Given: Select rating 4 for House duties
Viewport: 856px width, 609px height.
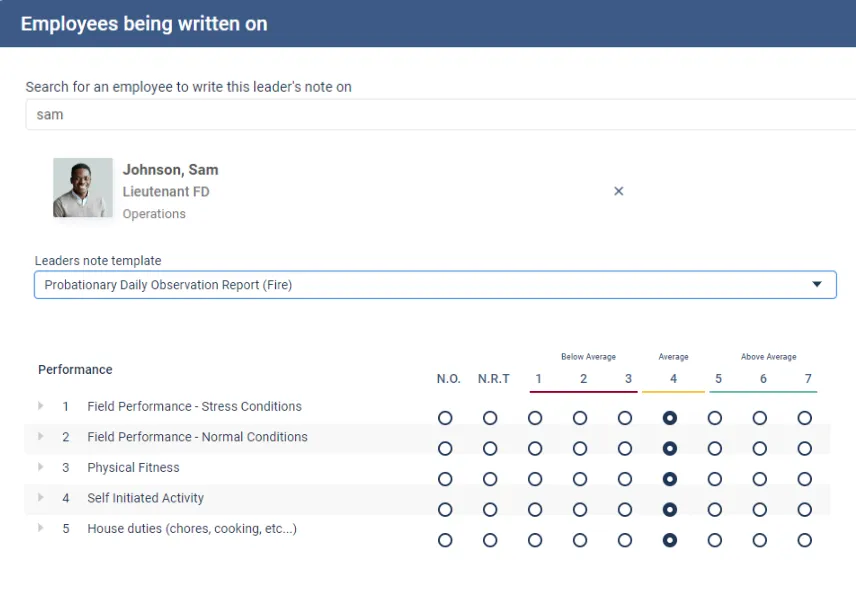Looking at the screenshot, I should coord(670,540).
